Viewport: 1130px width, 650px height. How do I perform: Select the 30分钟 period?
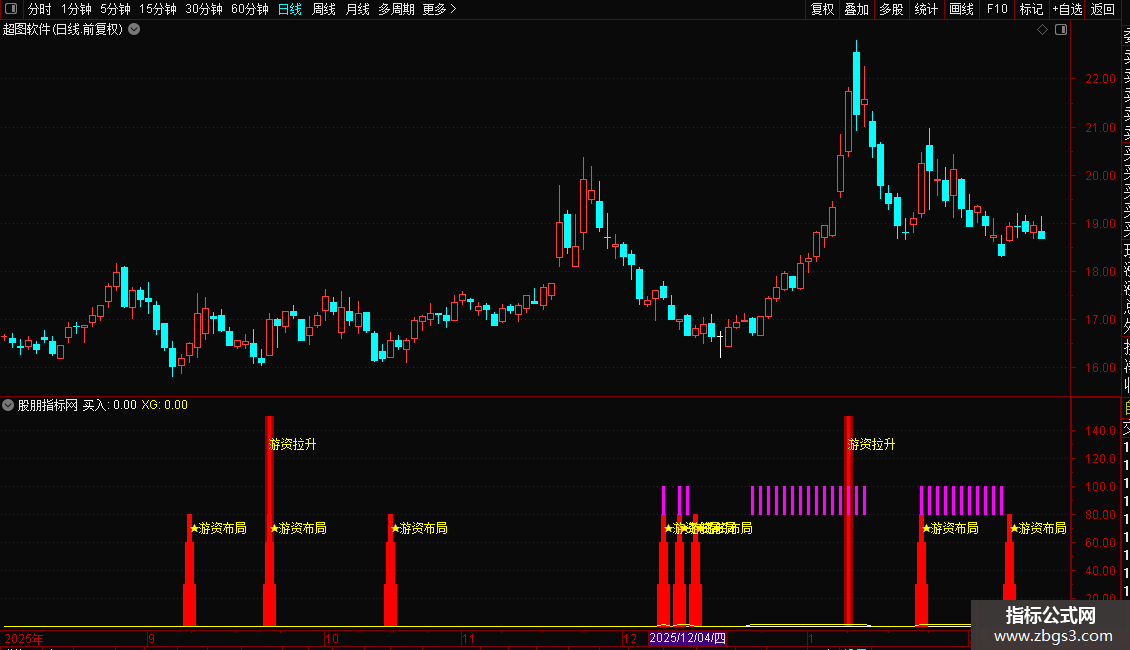[204, 9]
